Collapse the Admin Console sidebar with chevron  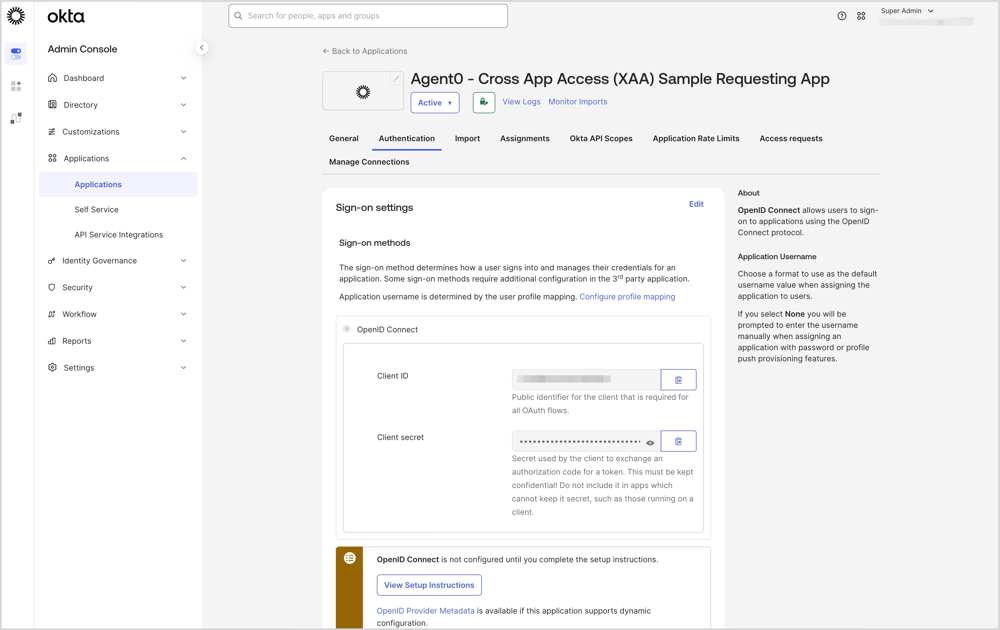[202, 47]
